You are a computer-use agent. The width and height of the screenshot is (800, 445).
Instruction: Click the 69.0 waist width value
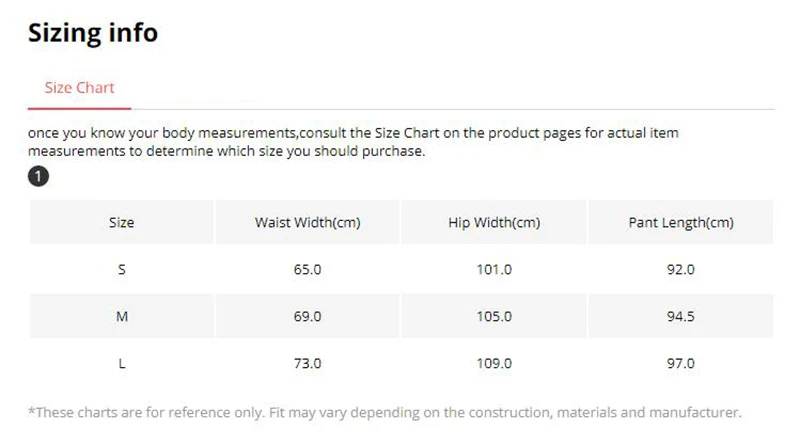(308, 316)
